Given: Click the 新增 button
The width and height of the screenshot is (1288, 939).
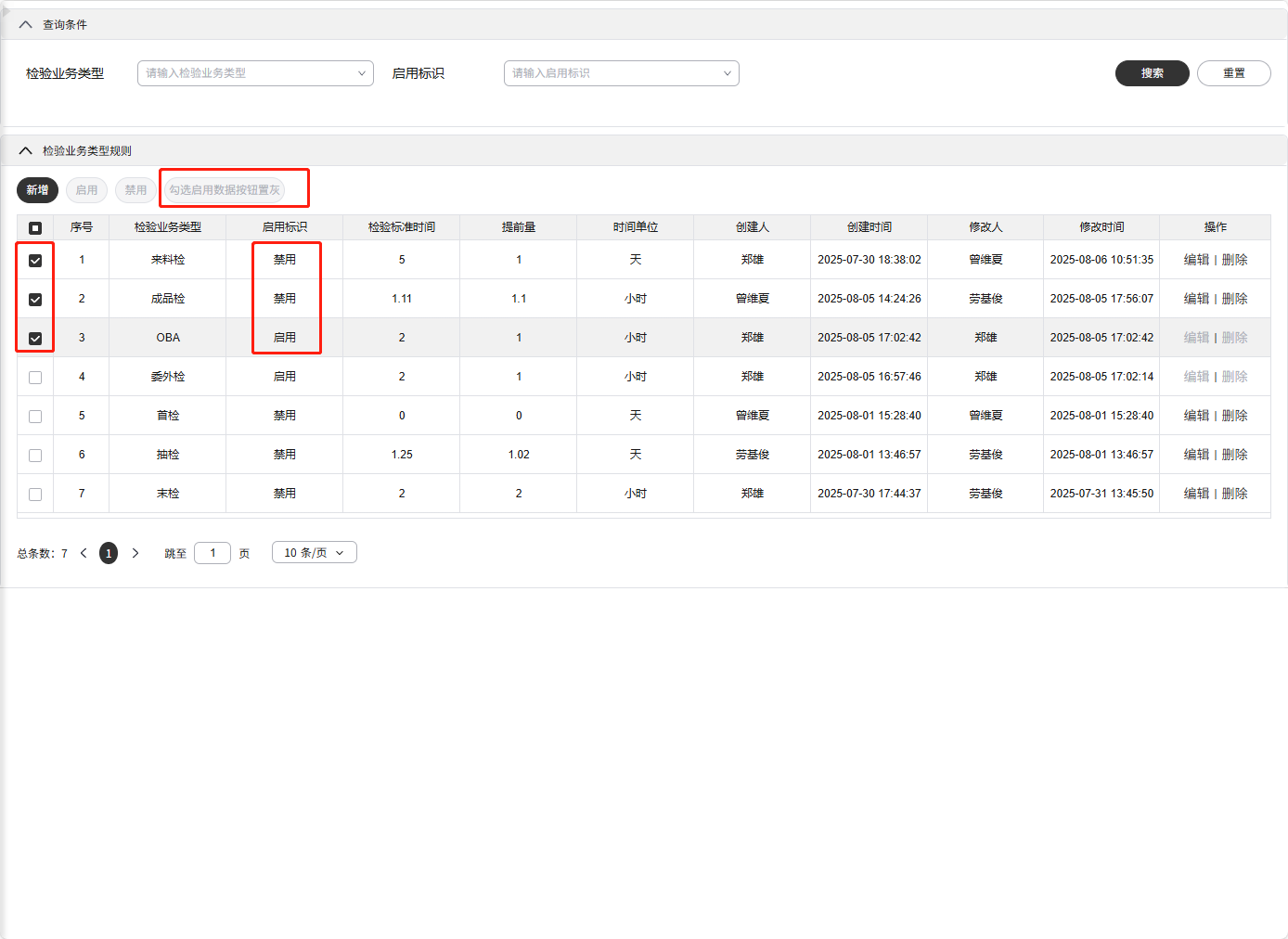Looking at the screenshot, I should click(x=37, y=190).
